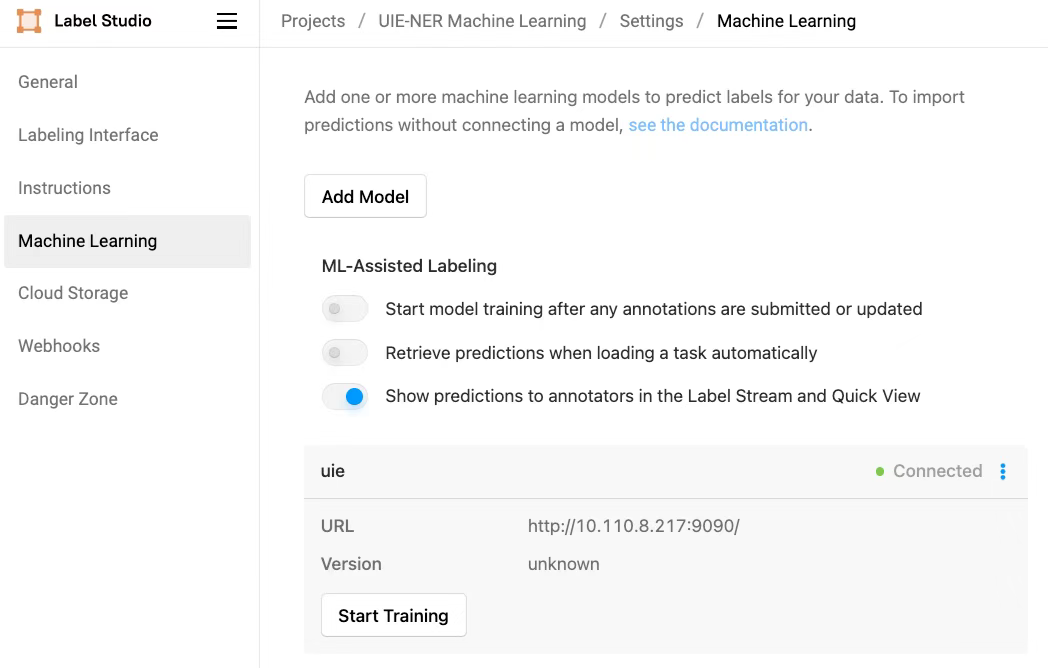Click the Add Model button

[x=365, y=196]
